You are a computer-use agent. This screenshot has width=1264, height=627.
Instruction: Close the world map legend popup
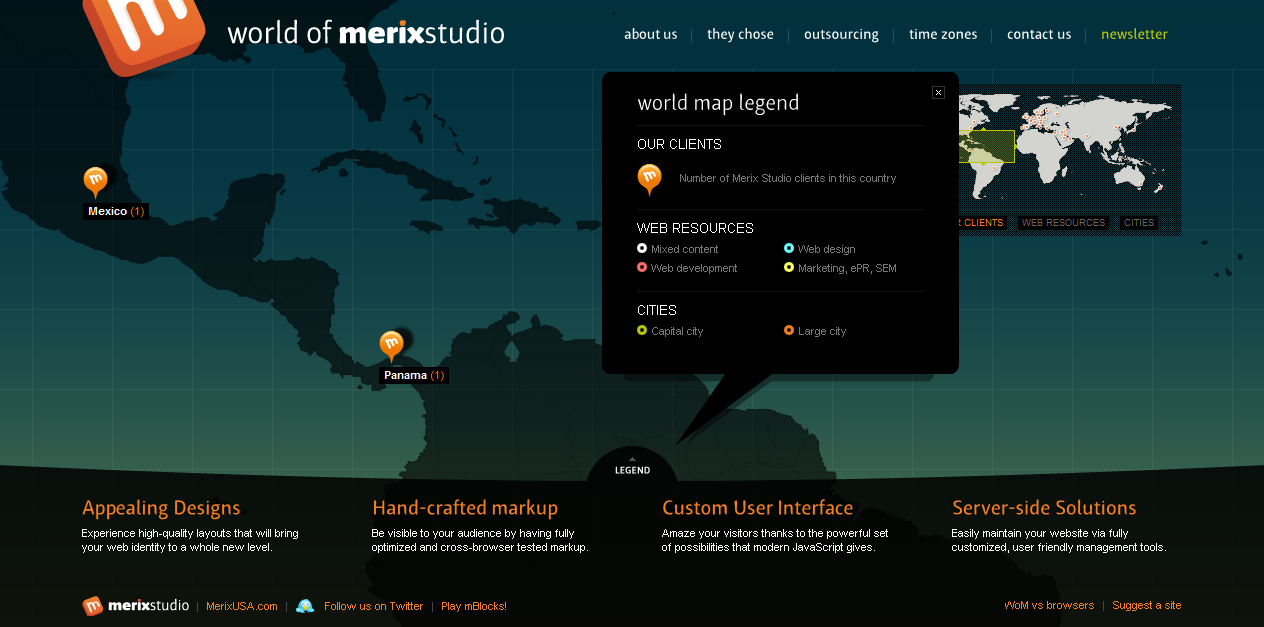[x=938, y=92]
